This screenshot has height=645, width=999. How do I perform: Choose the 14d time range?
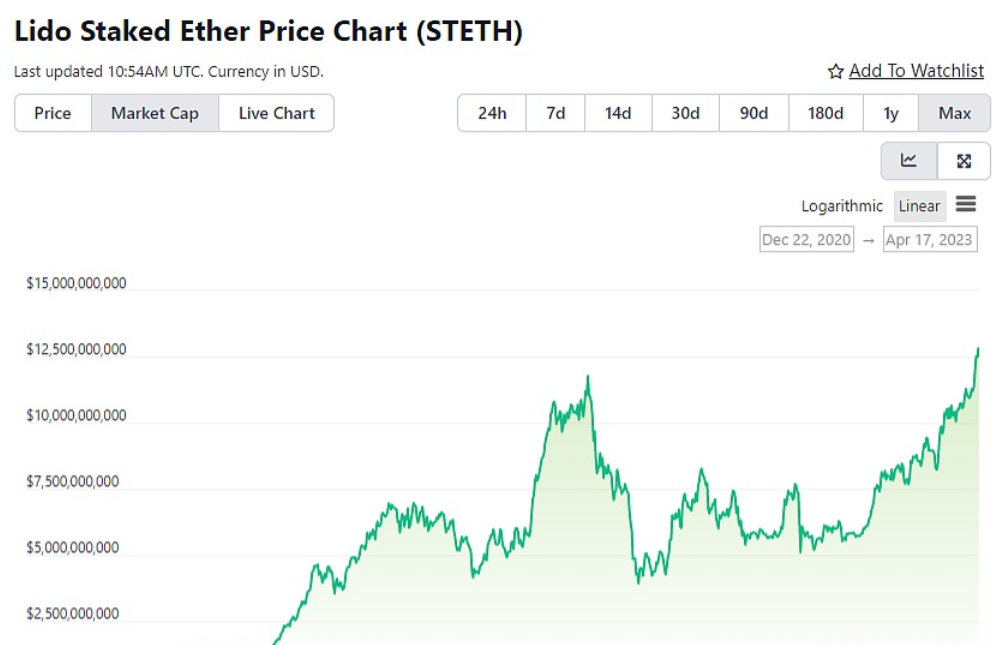tap(618, 113)
